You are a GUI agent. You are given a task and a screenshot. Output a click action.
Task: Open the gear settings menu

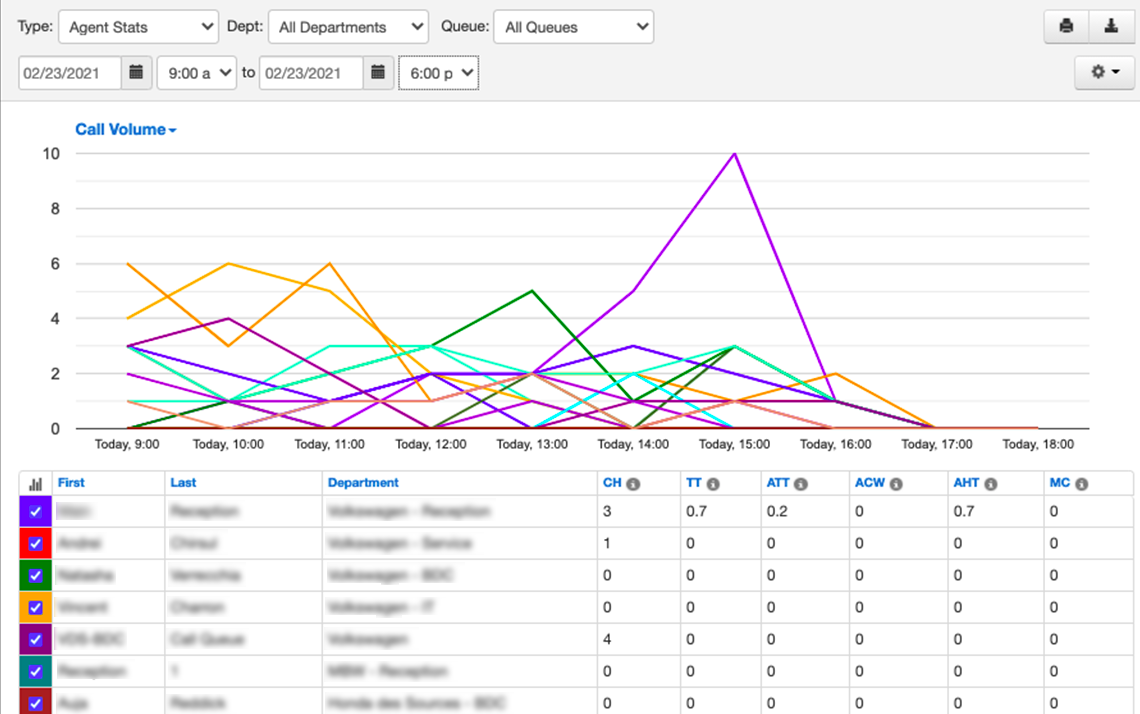[1104, 73]
